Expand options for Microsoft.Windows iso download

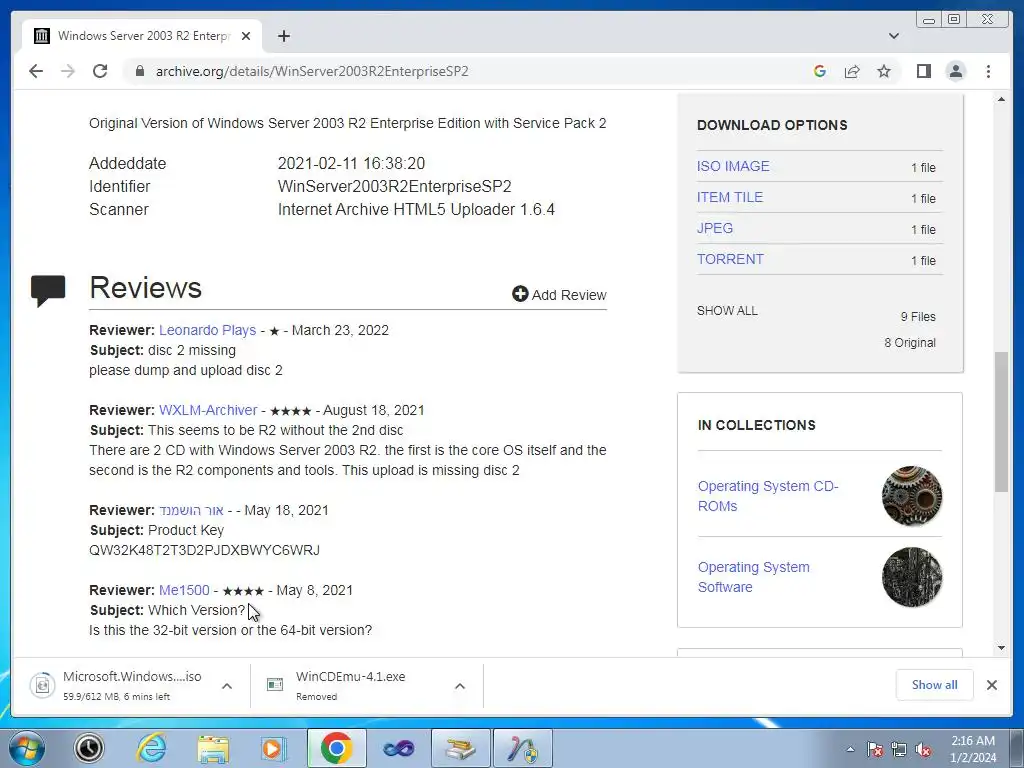click(227, 686)
